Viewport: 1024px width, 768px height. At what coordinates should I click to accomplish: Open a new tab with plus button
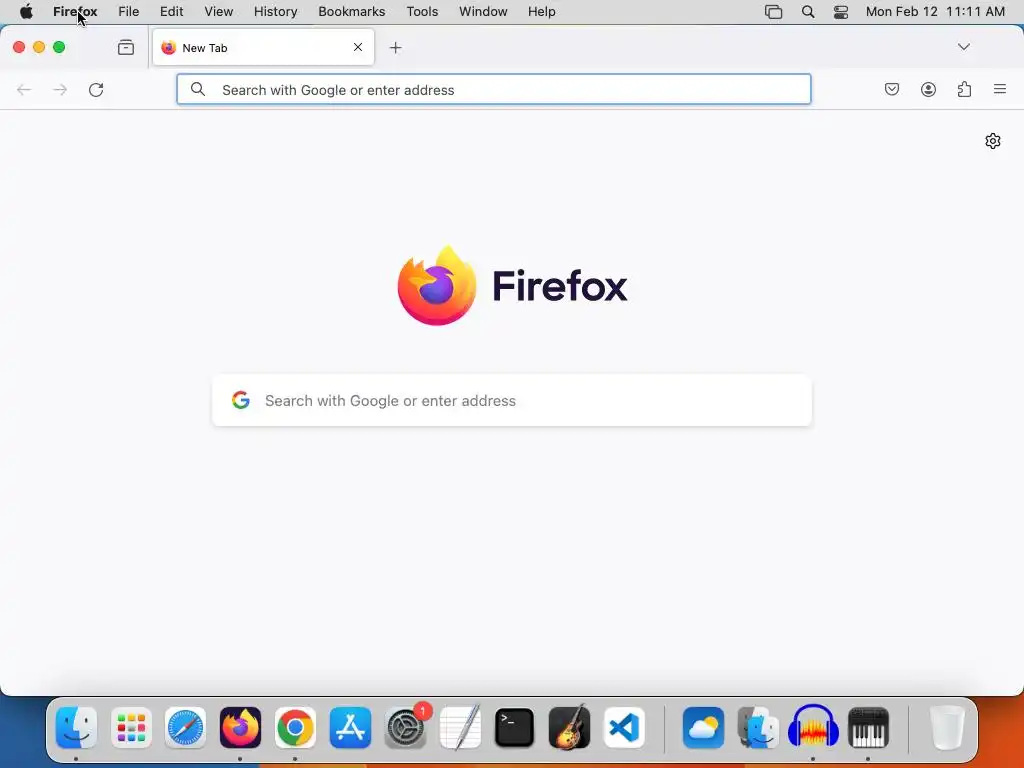[395, 48]
